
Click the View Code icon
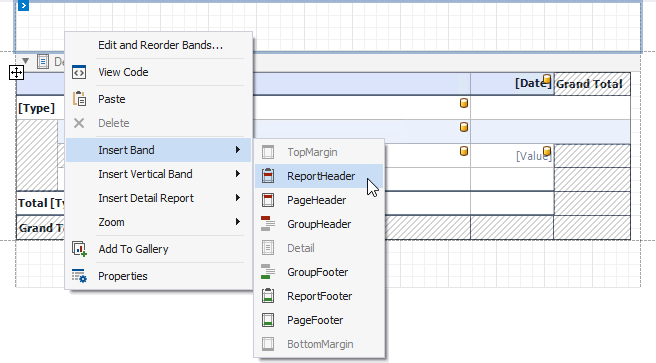pyautogui.click(x=79, y=72)
